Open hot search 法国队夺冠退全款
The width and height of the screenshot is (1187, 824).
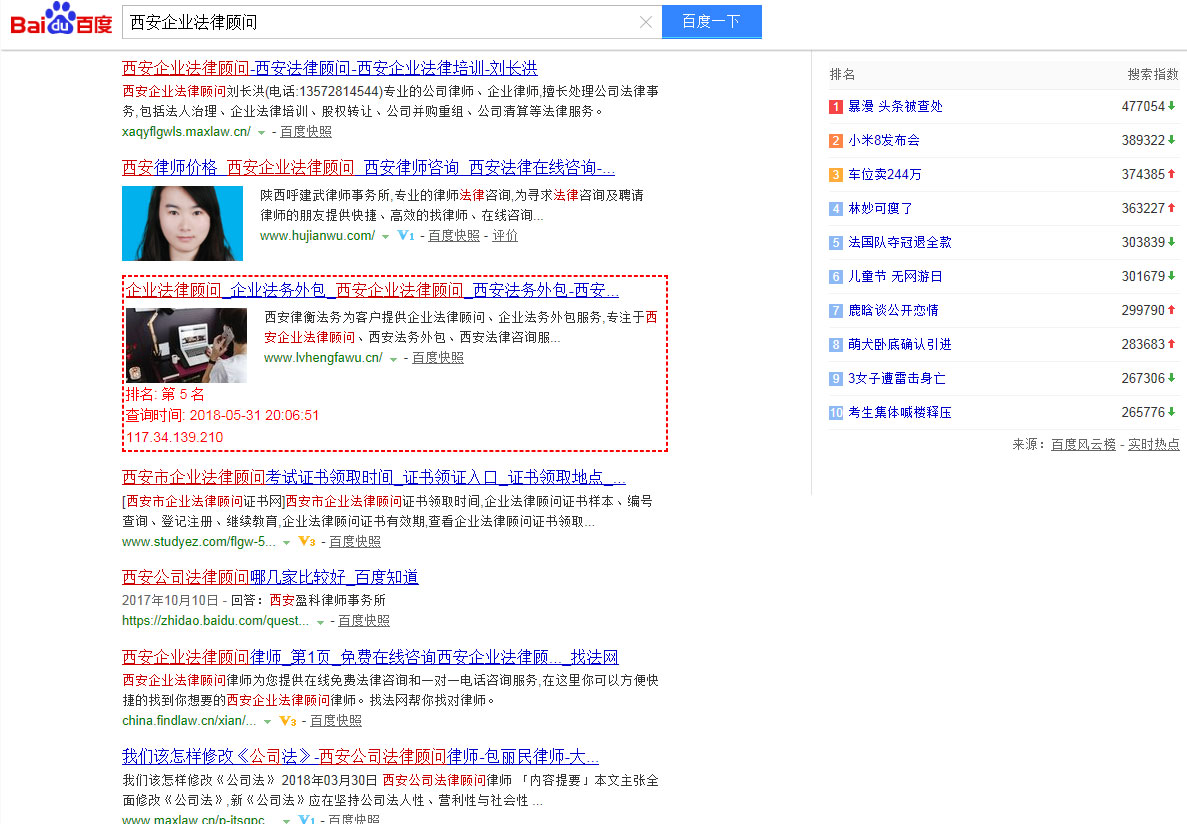coord(899,242)
